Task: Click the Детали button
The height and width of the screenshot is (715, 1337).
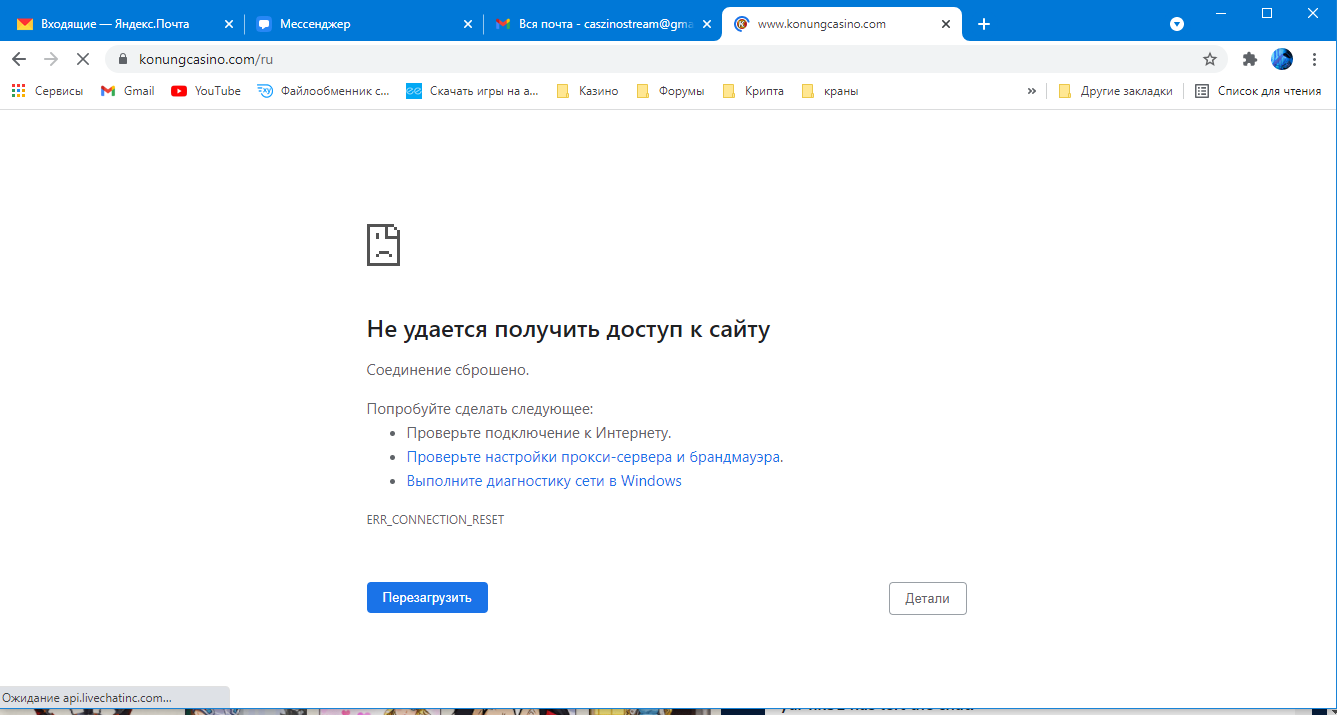Action: (927, 599)
